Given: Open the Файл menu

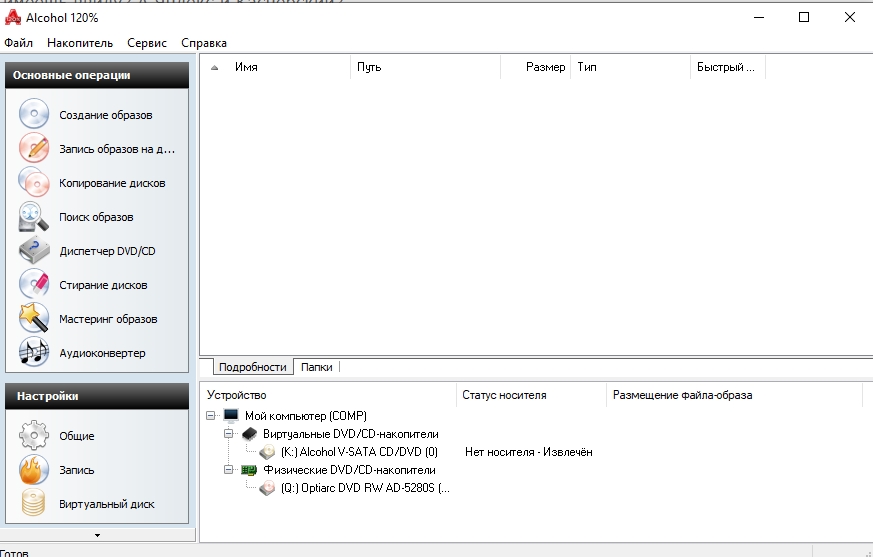Looking at the screenshot, I should click(18, 43).
